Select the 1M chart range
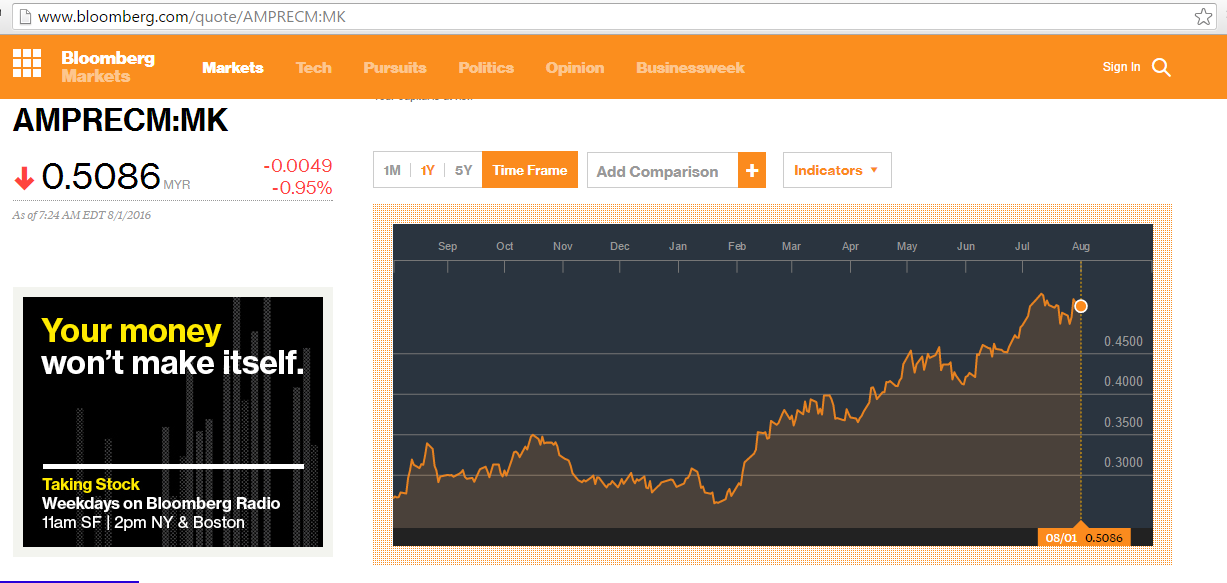Screen dimensions: 1227x583 click(392, 170)
